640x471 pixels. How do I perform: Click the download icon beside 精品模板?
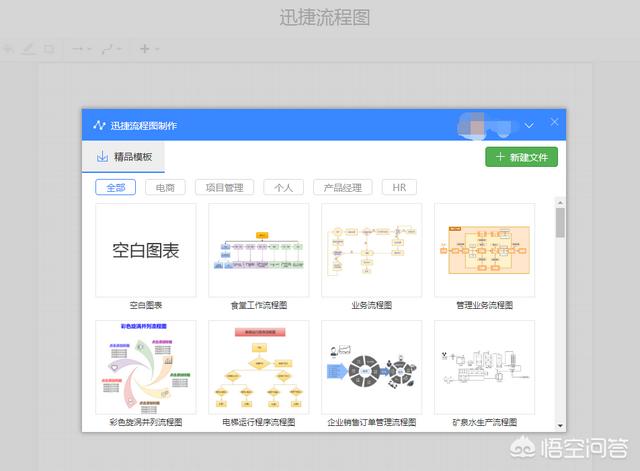point(102,156)
